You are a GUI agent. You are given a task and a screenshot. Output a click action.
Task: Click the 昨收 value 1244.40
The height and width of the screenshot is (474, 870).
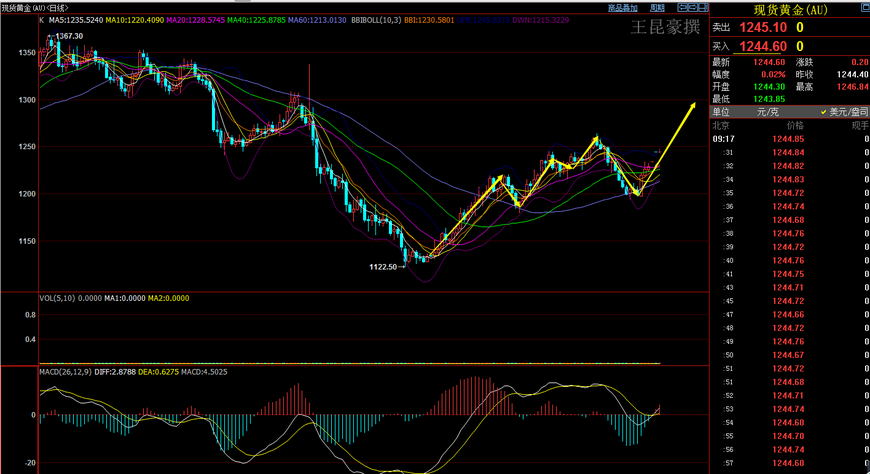(853, 74)
